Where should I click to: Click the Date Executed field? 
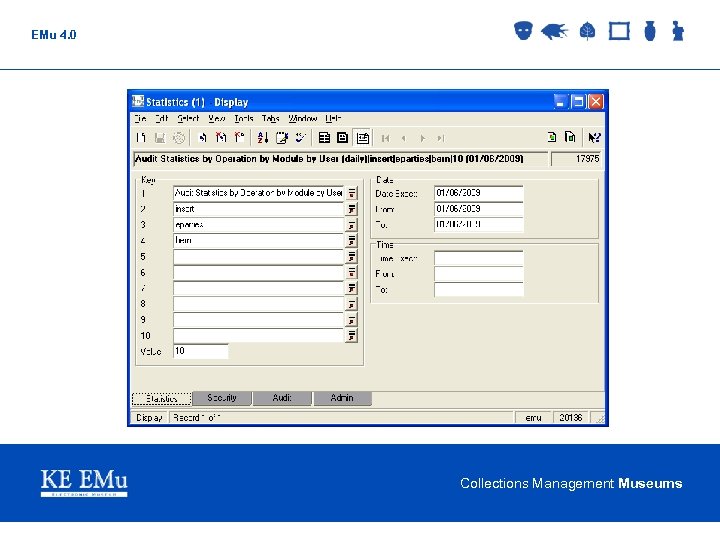pyautogui.click(x=478, y=193)
